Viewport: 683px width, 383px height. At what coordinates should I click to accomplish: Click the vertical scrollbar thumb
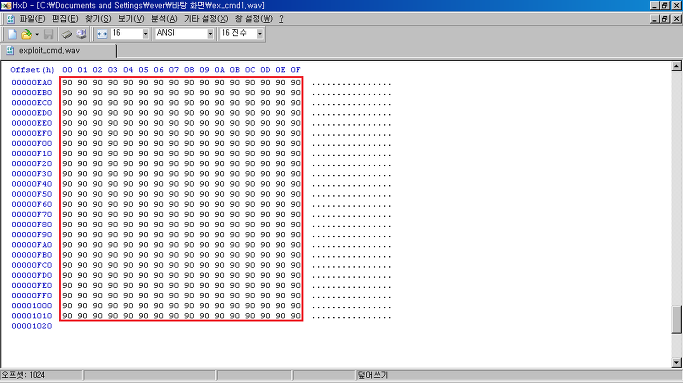[676, 319]
